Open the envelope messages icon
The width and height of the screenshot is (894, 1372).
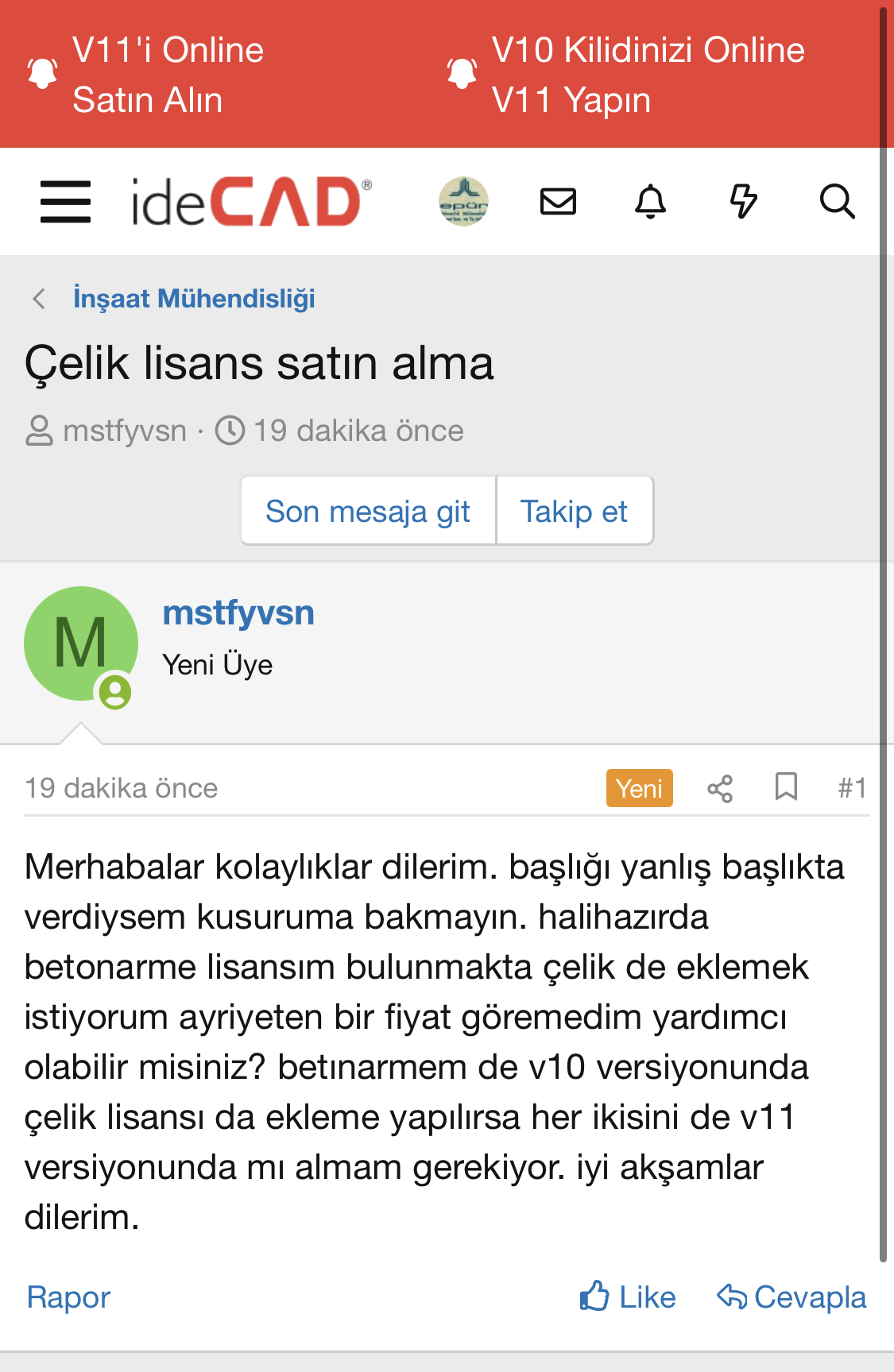pos(558,202)
